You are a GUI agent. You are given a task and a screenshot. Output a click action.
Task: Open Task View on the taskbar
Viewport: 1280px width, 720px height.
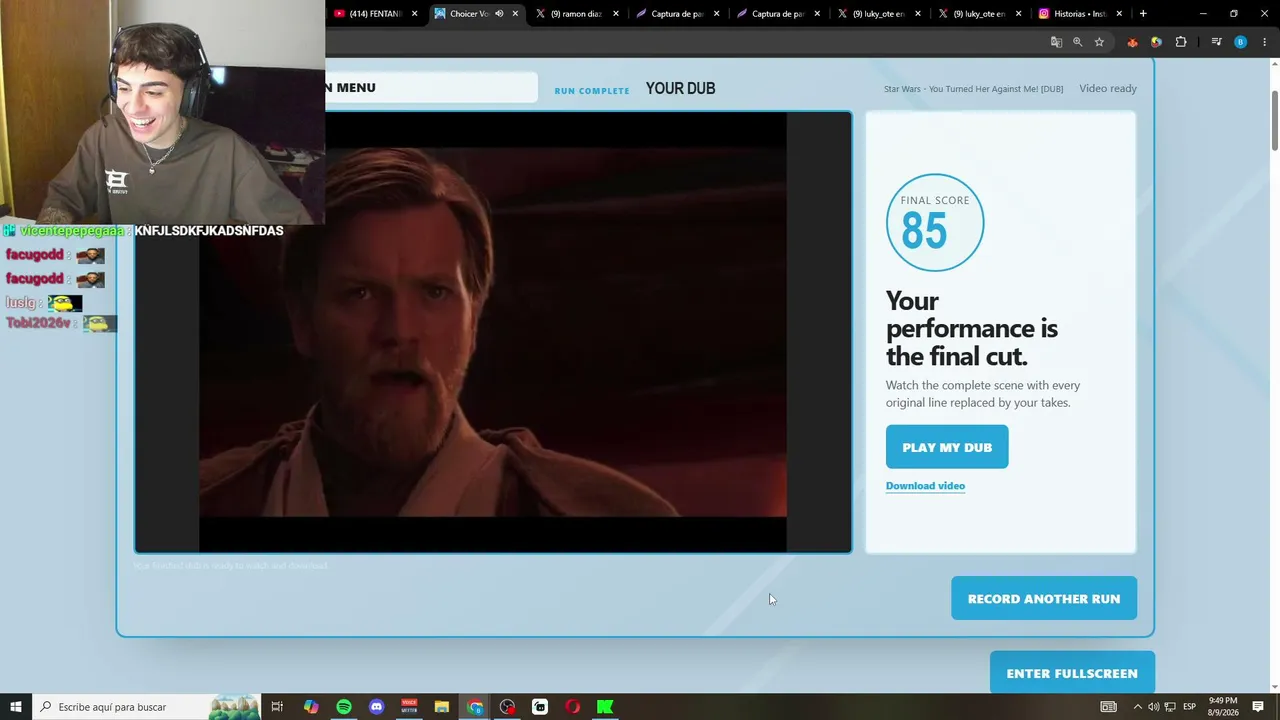coord(277,707)
